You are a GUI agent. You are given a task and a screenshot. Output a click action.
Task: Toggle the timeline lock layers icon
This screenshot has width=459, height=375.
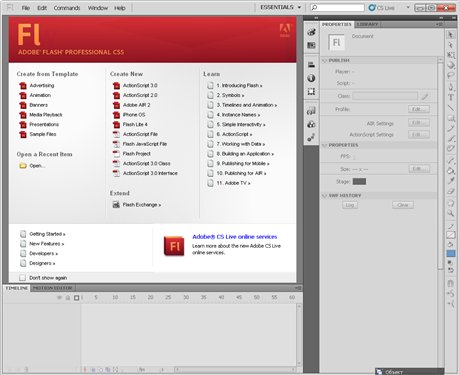click(68, 298)
